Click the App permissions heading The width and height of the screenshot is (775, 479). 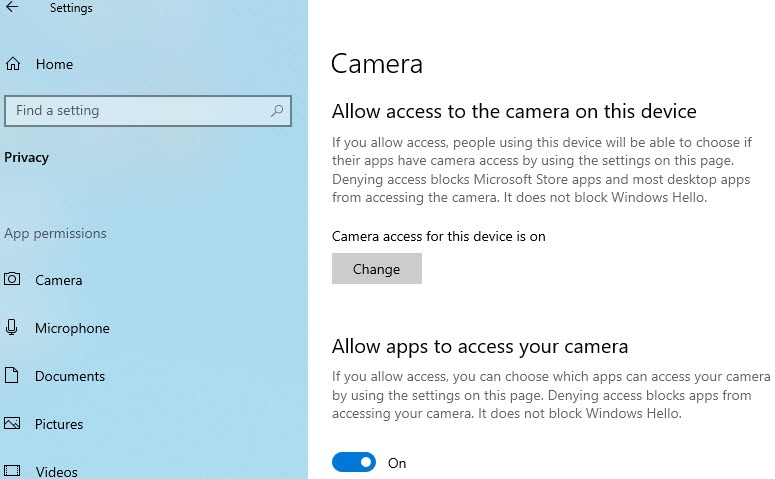pos(55,234)
